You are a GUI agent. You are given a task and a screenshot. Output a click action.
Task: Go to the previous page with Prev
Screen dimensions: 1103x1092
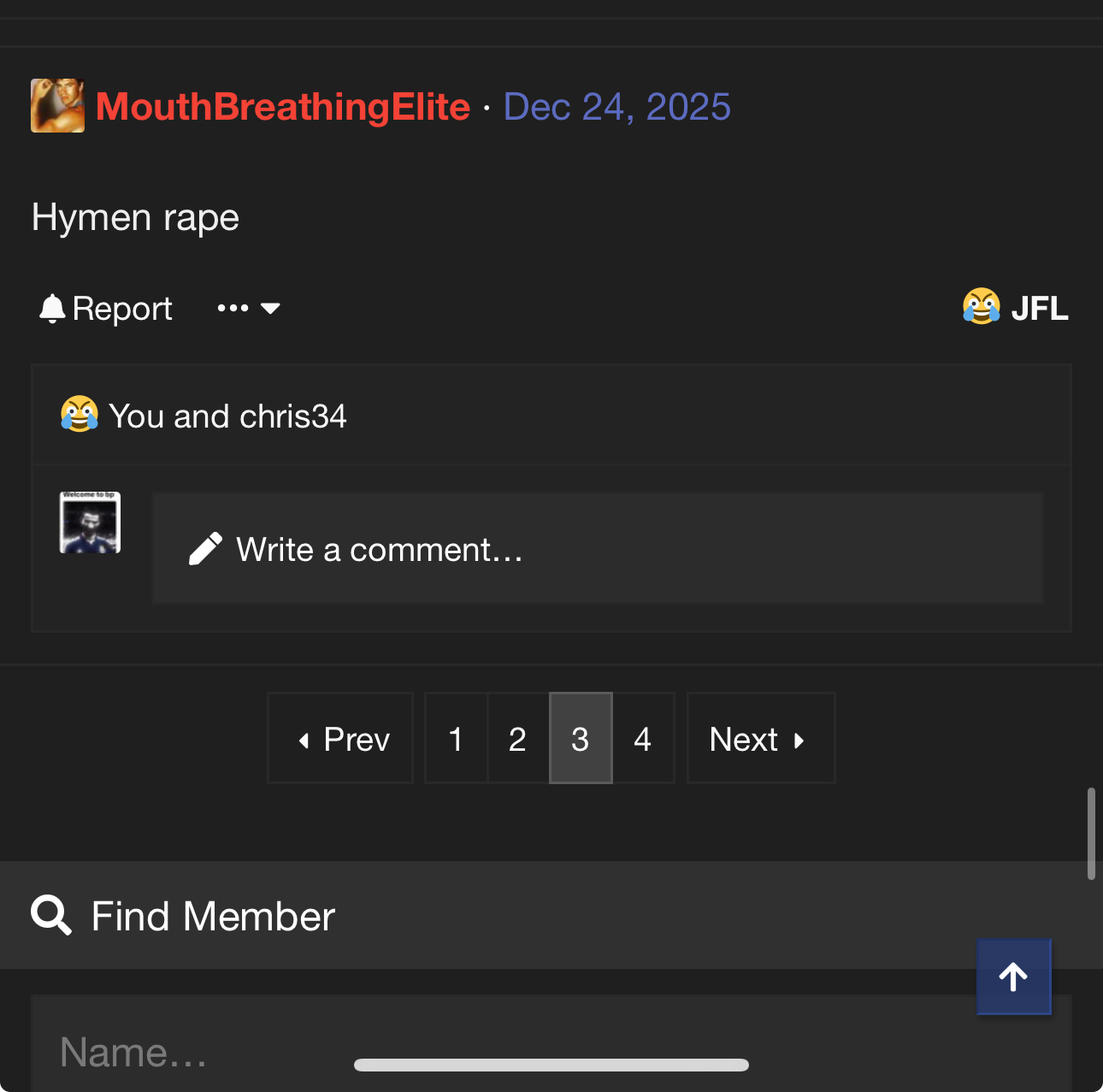340,738
